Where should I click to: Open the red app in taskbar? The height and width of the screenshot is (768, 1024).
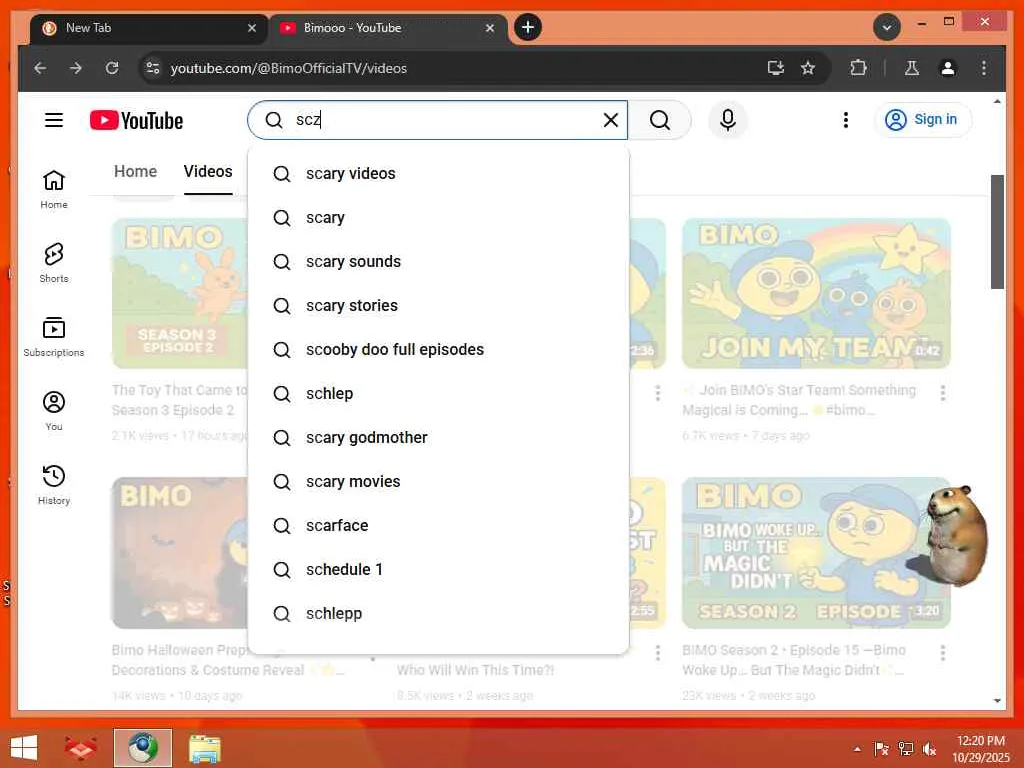80,748
